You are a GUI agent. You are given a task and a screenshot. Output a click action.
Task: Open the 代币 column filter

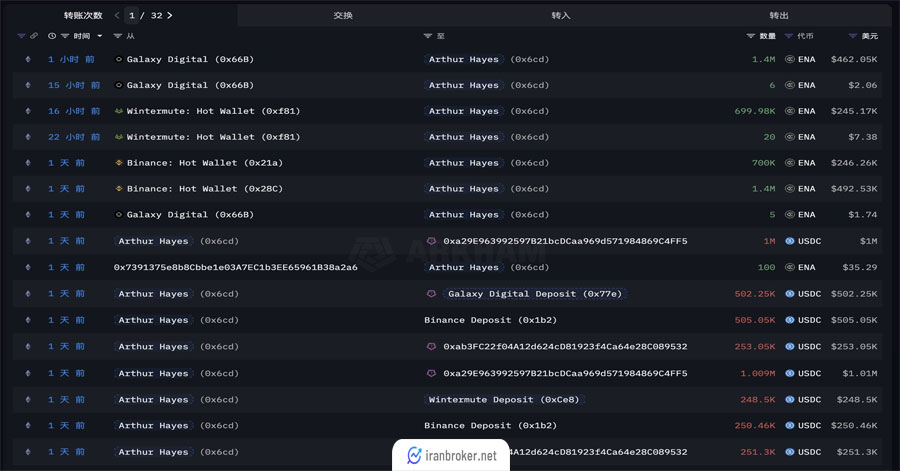pyautogui.click(x=789, y=36)
